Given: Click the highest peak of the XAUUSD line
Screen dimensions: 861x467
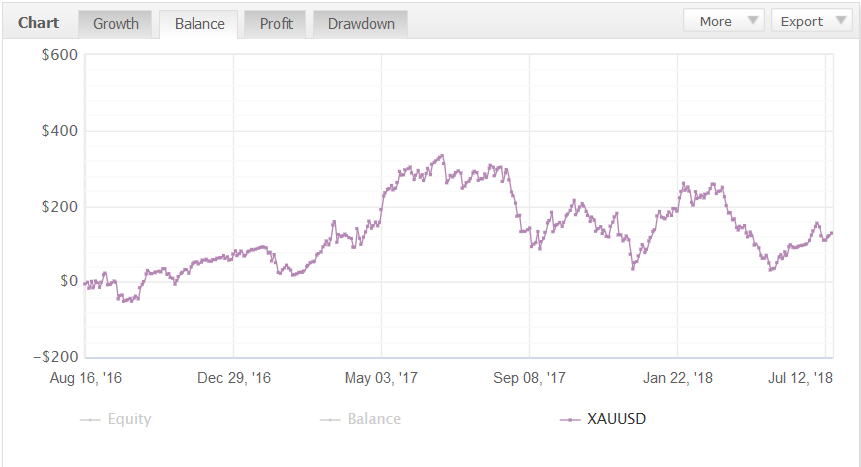Looking at the screenshot, I should tap(442, 156).
